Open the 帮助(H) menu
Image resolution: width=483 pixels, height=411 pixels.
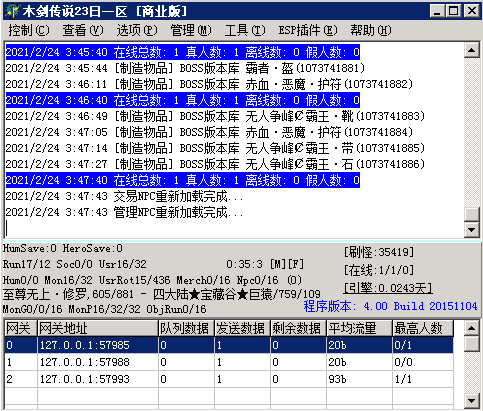point(371,30)
